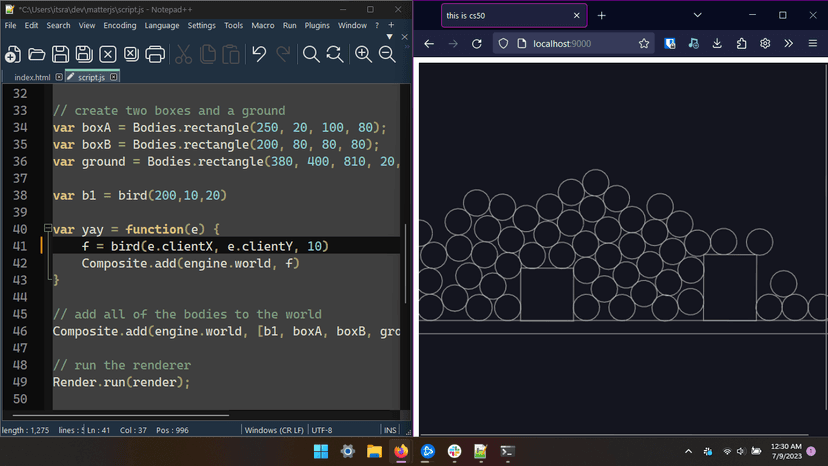Open the Encoding menu

(x=120, y=25)
